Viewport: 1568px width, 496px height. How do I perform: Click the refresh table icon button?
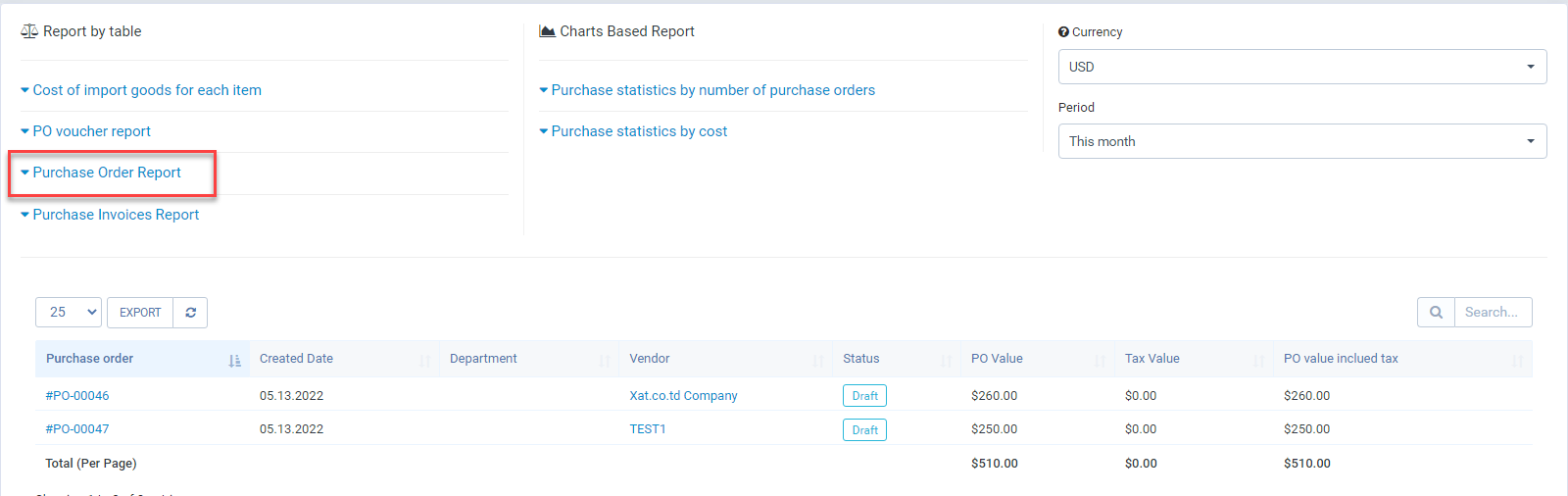pyautogui.click(x=190, y=313)
